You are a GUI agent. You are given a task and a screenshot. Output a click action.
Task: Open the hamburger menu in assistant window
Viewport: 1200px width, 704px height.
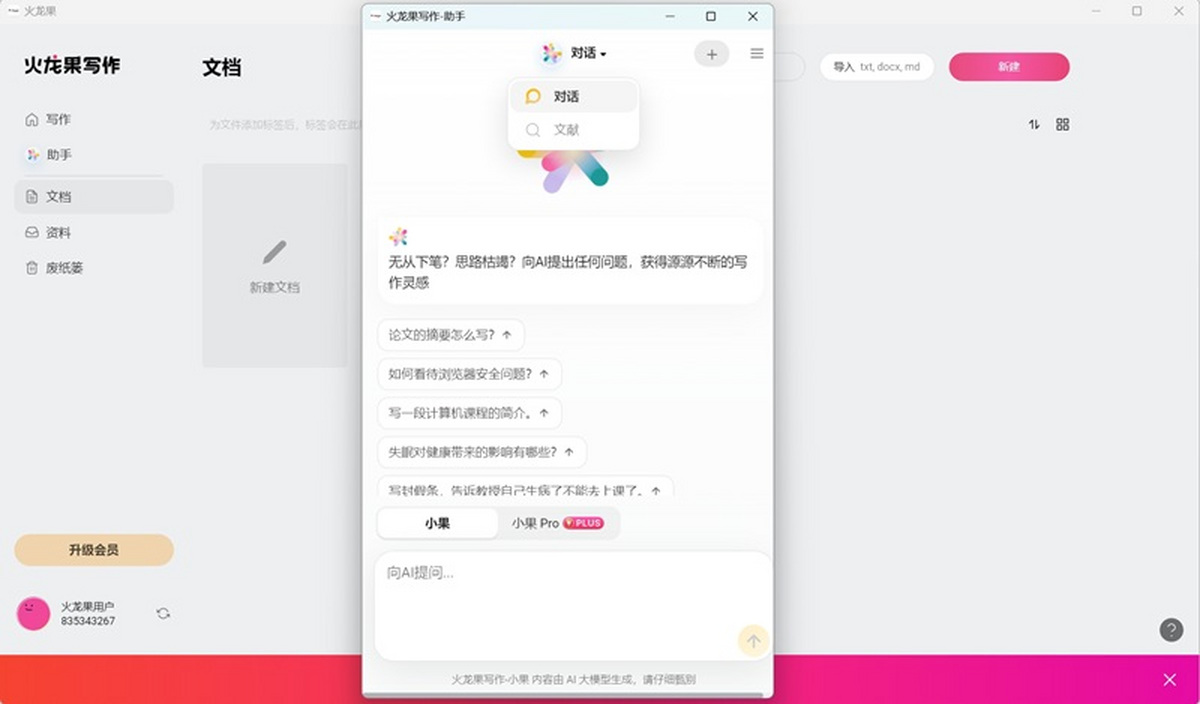pos(757,54)
